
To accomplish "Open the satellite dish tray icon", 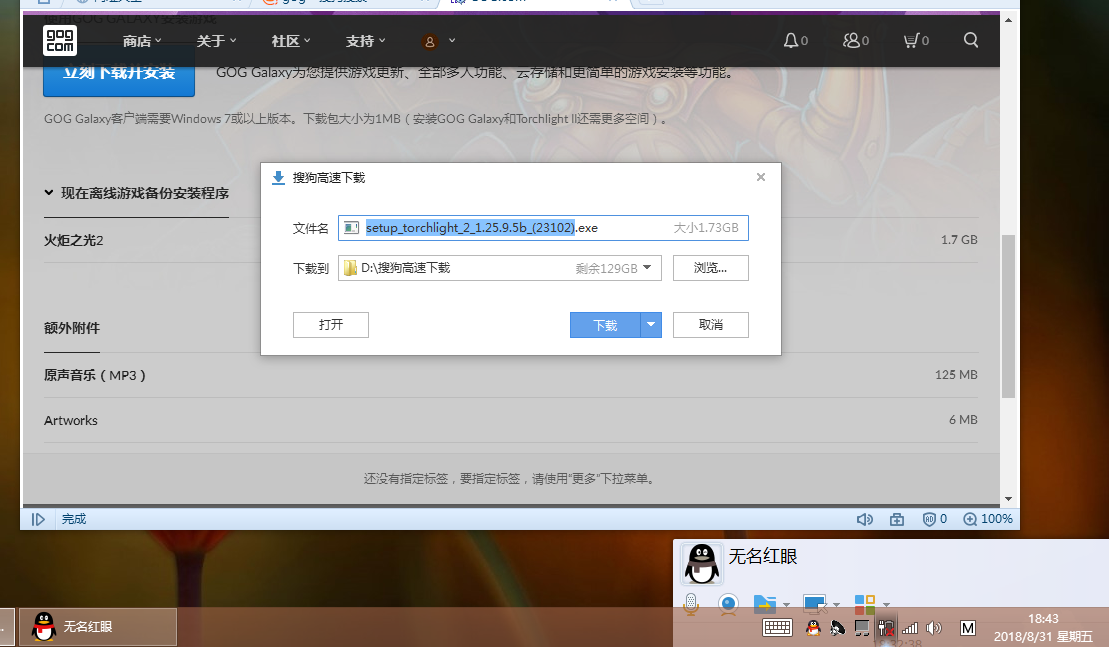I will tap(837, 627).
